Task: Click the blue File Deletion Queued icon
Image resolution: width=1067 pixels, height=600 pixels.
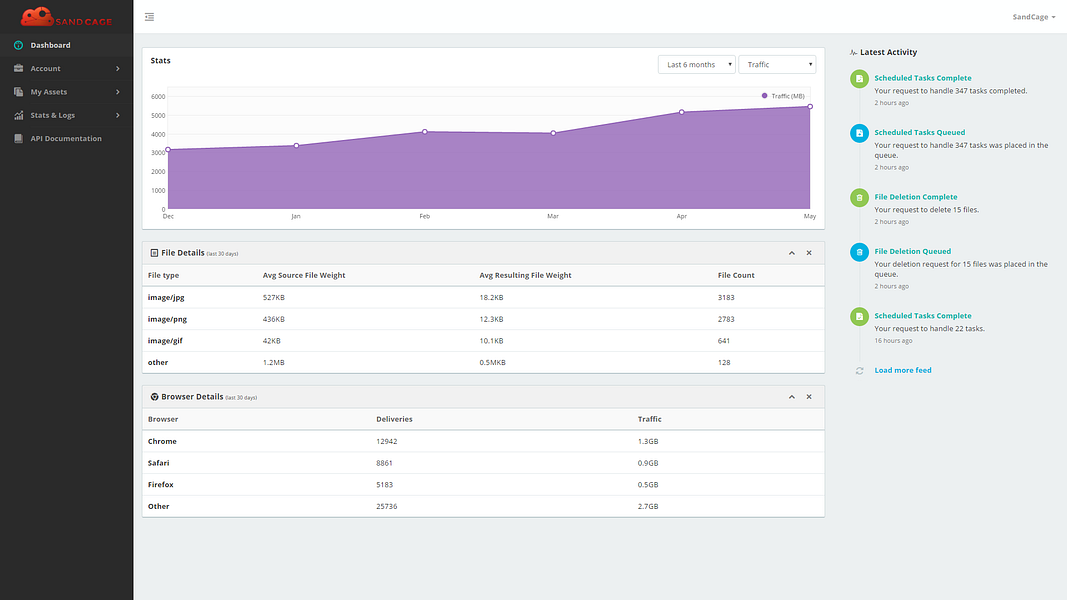Action: (x=859, y=252)
